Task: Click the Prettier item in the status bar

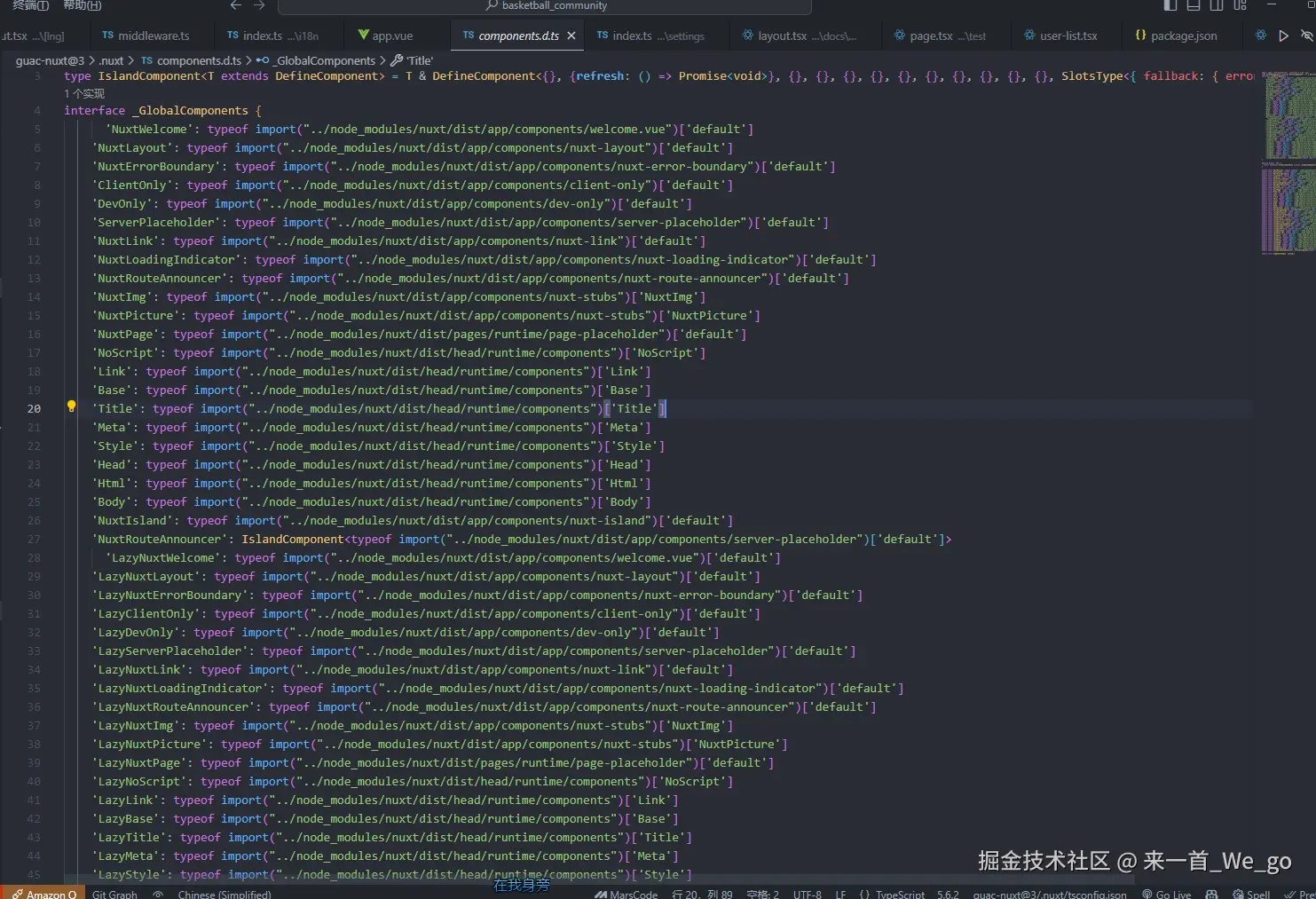Action: [1300, 894]
